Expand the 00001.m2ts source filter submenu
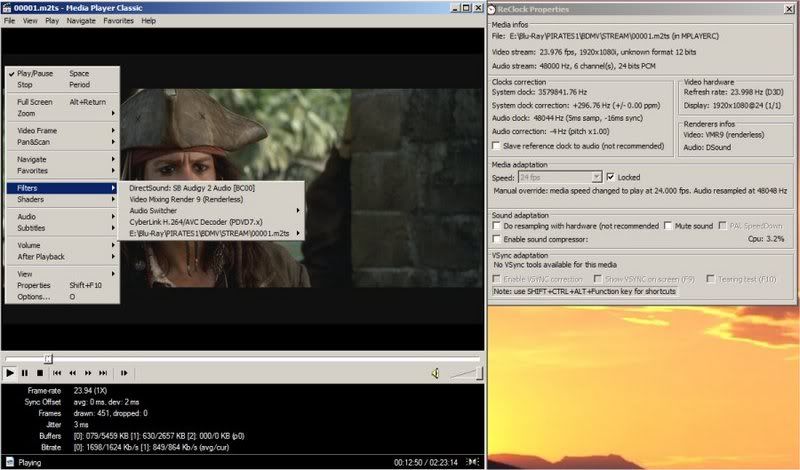This screenshot has width=800, height=470. tap(211, 233)
